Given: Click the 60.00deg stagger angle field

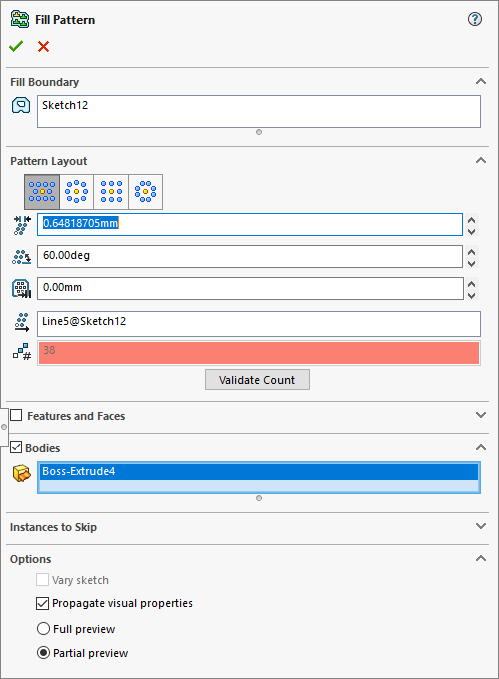Looking at the screenshot, I should 250,256.
